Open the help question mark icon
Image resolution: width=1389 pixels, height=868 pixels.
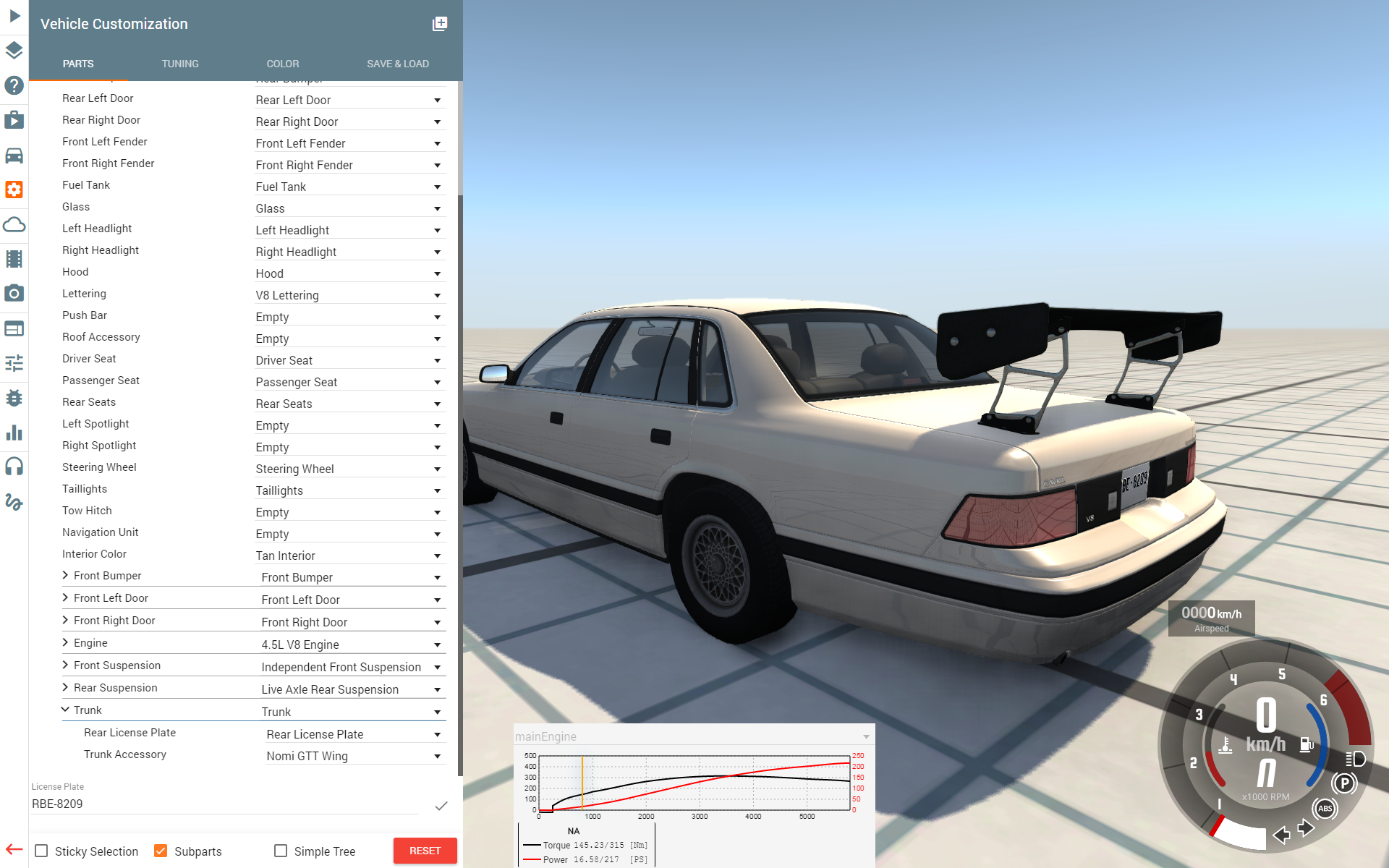(14, 85)
